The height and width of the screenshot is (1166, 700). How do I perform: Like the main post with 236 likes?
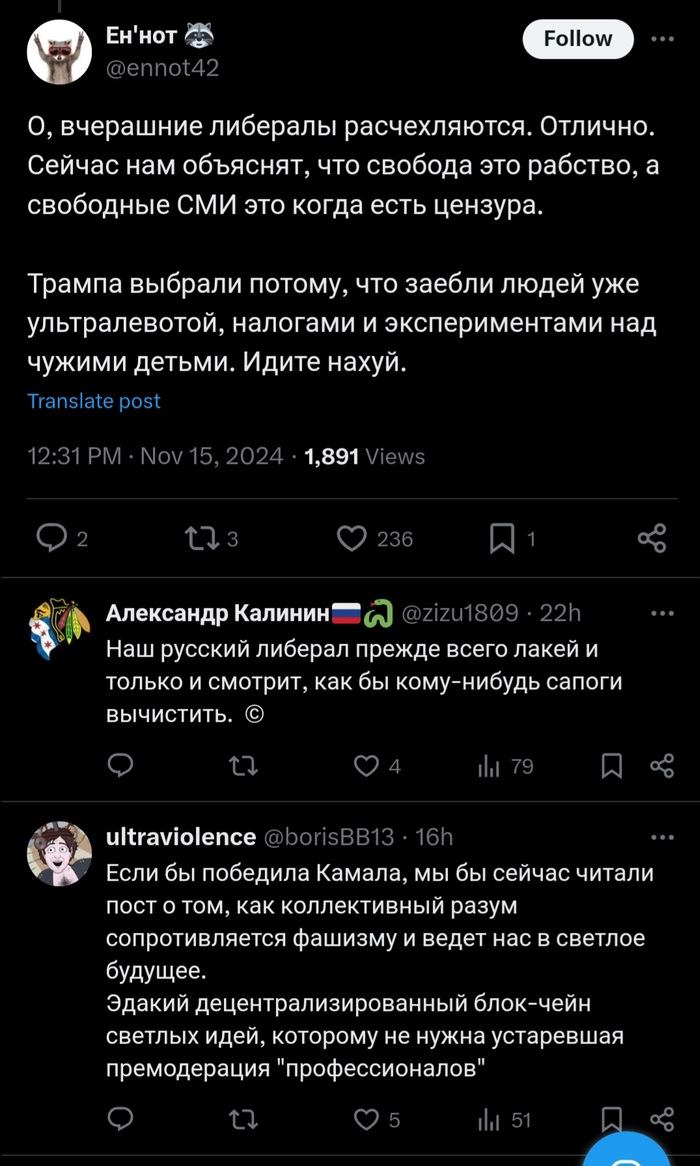[351, 539]
